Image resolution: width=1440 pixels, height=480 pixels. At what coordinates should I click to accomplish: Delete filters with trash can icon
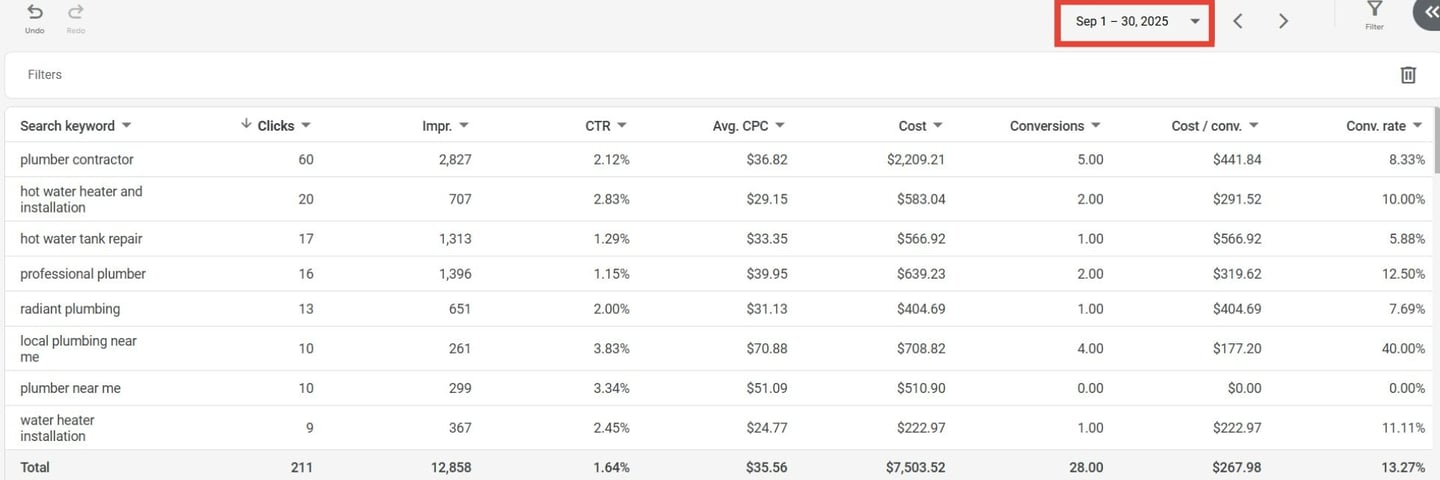1408,75
